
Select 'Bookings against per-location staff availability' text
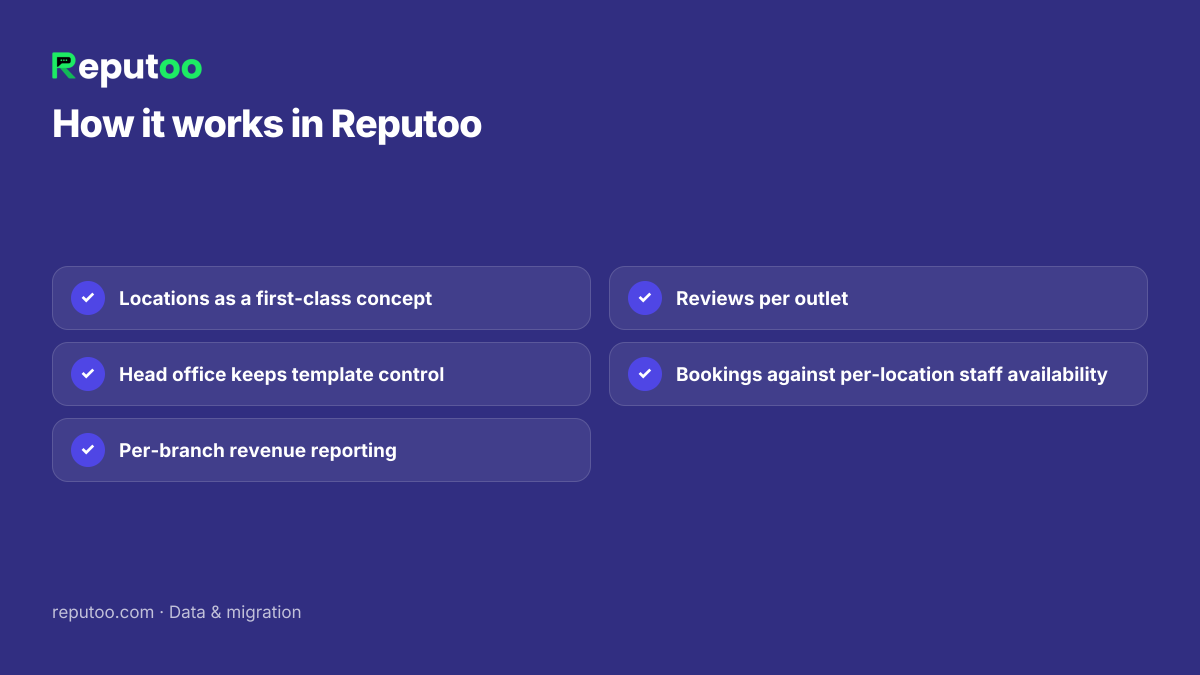coord(892,374)
